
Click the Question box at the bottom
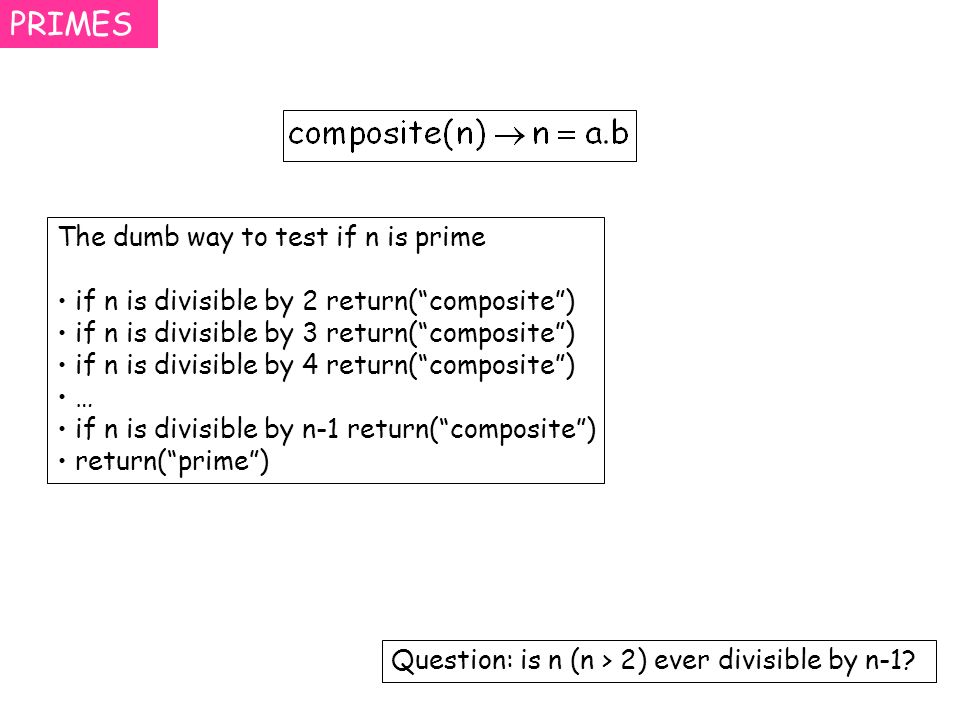(659, 661)
